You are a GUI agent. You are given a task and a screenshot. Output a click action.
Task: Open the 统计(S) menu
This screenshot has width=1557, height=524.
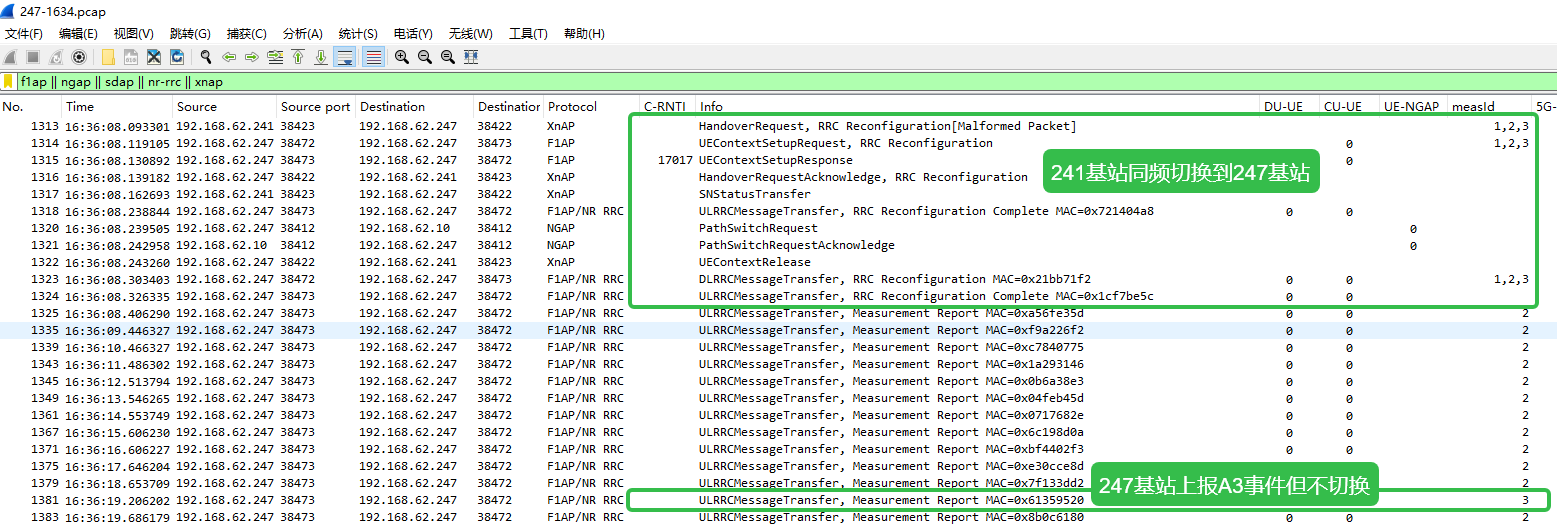357,33
